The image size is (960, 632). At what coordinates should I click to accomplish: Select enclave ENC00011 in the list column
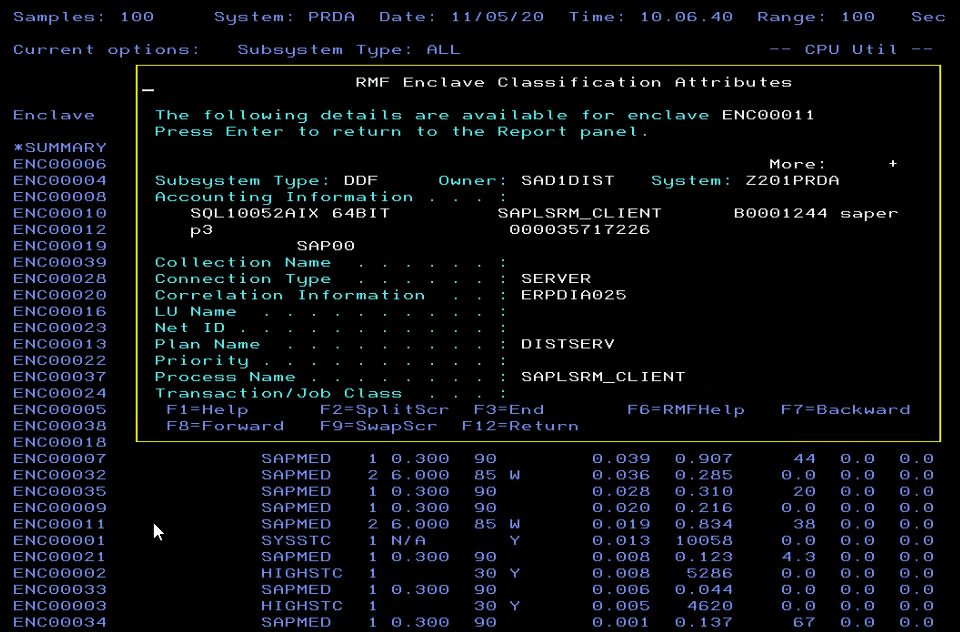(59, 524)
